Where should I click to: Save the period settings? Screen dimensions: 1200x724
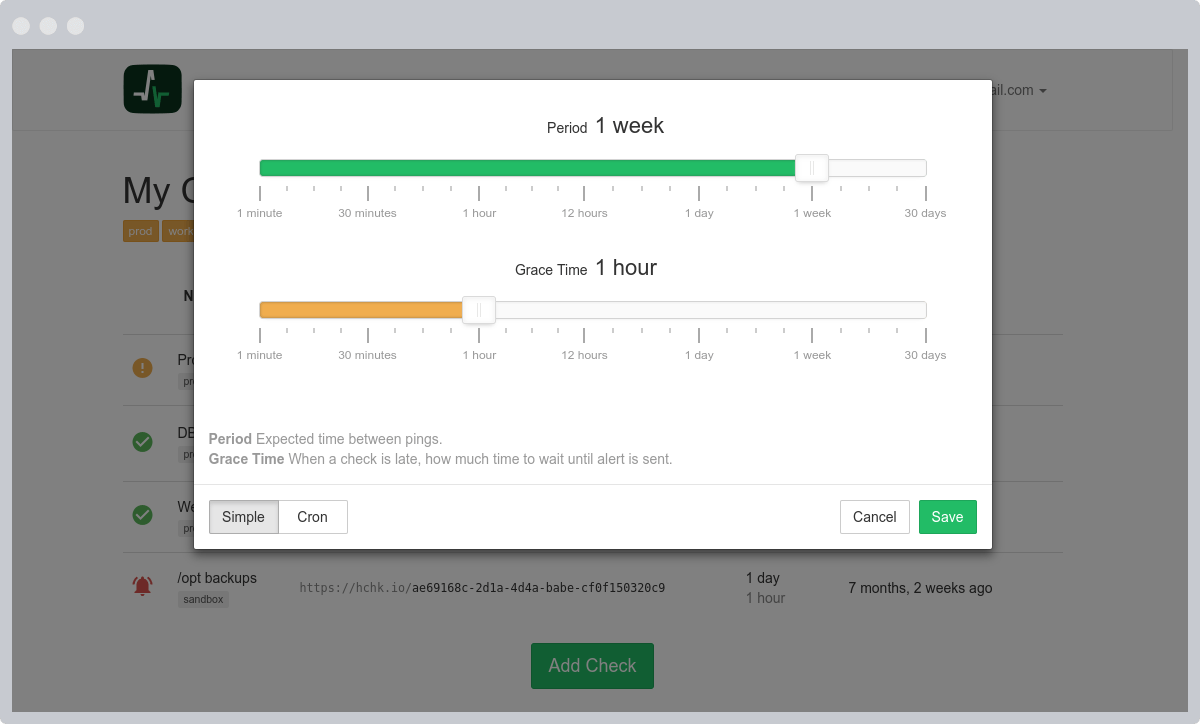coord(948,517)
